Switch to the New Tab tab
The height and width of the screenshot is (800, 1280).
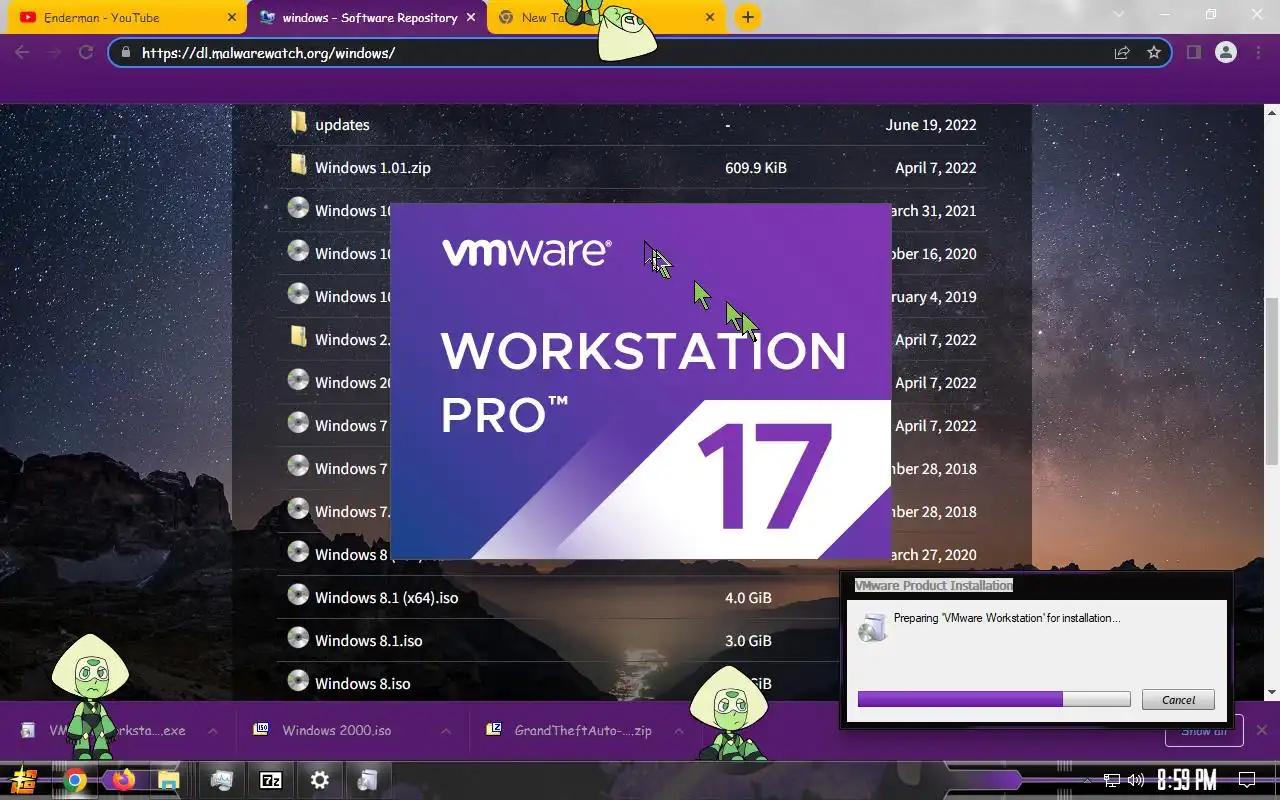click(x=606, y=17)
